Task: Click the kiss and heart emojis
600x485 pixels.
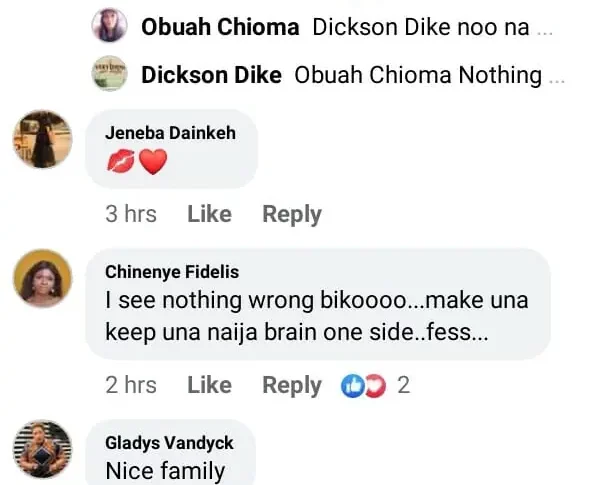Action: coord(136,161)
